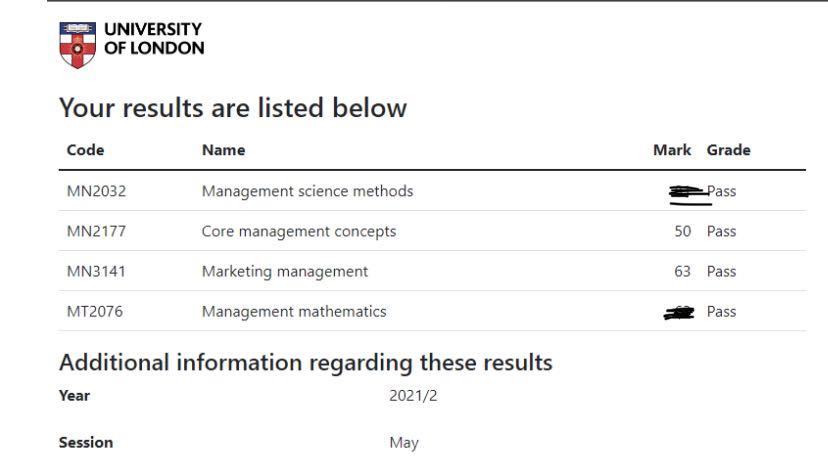Click the Year value 2021/2
This screenshot has height=467, width=828.
pos(413,396)
